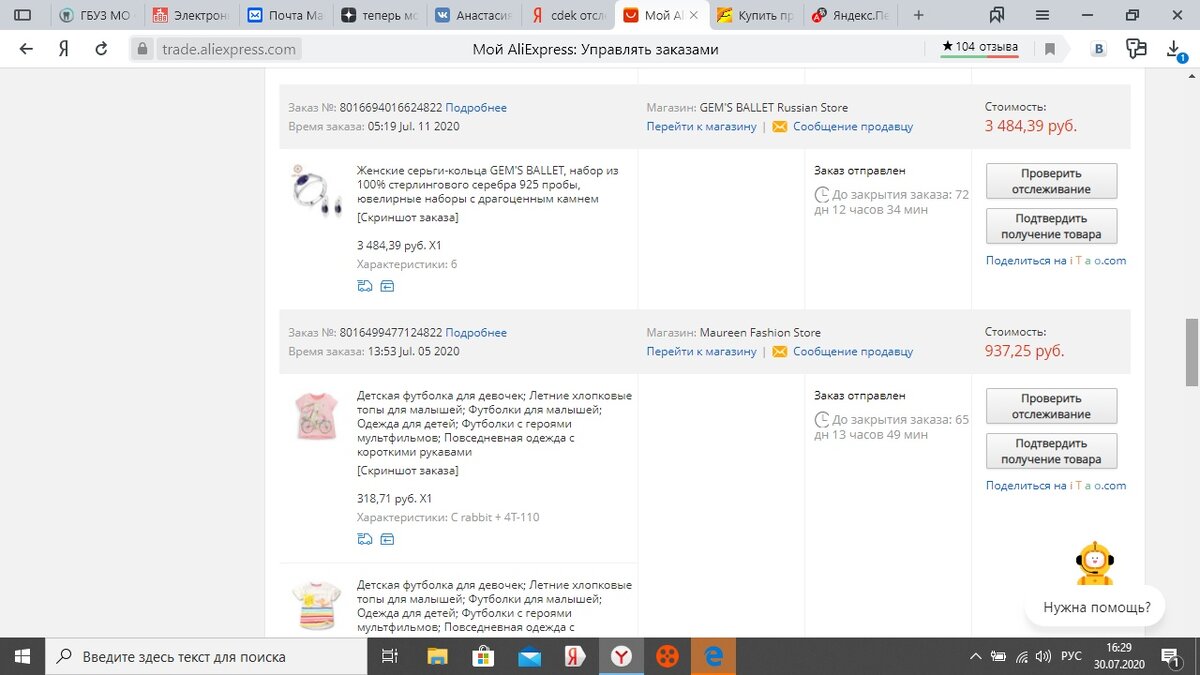Click envelope icon in GEM'S BALLET order
Viewport: 1200px width, 675px height.
[x=779, y=127]
